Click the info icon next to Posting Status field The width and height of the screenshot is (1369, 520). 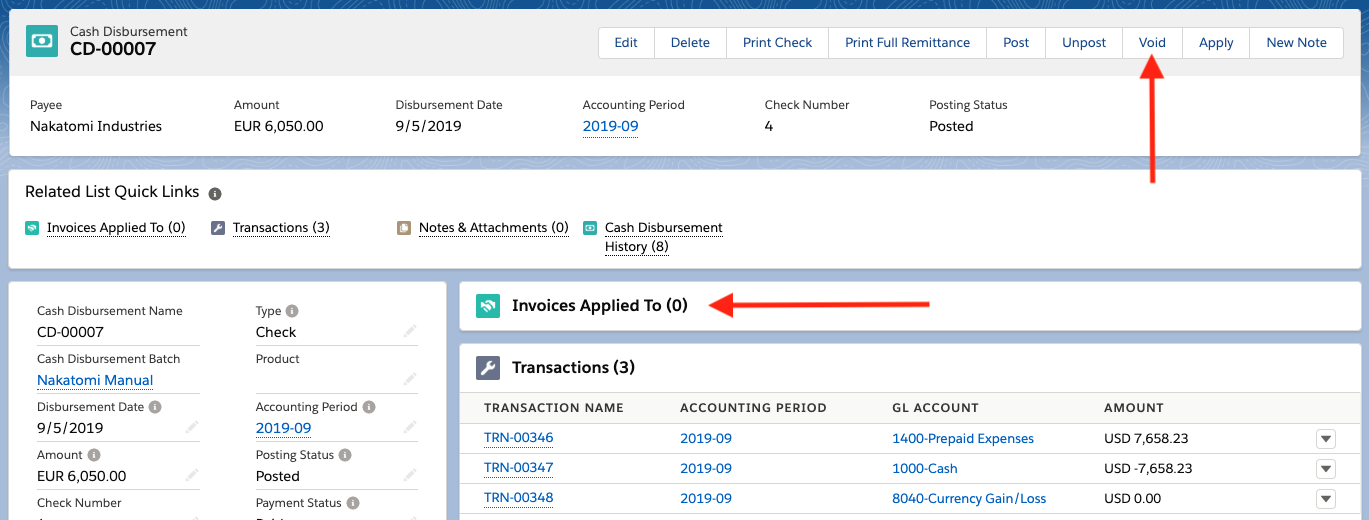pyautogui.click(x=345, y=455)
